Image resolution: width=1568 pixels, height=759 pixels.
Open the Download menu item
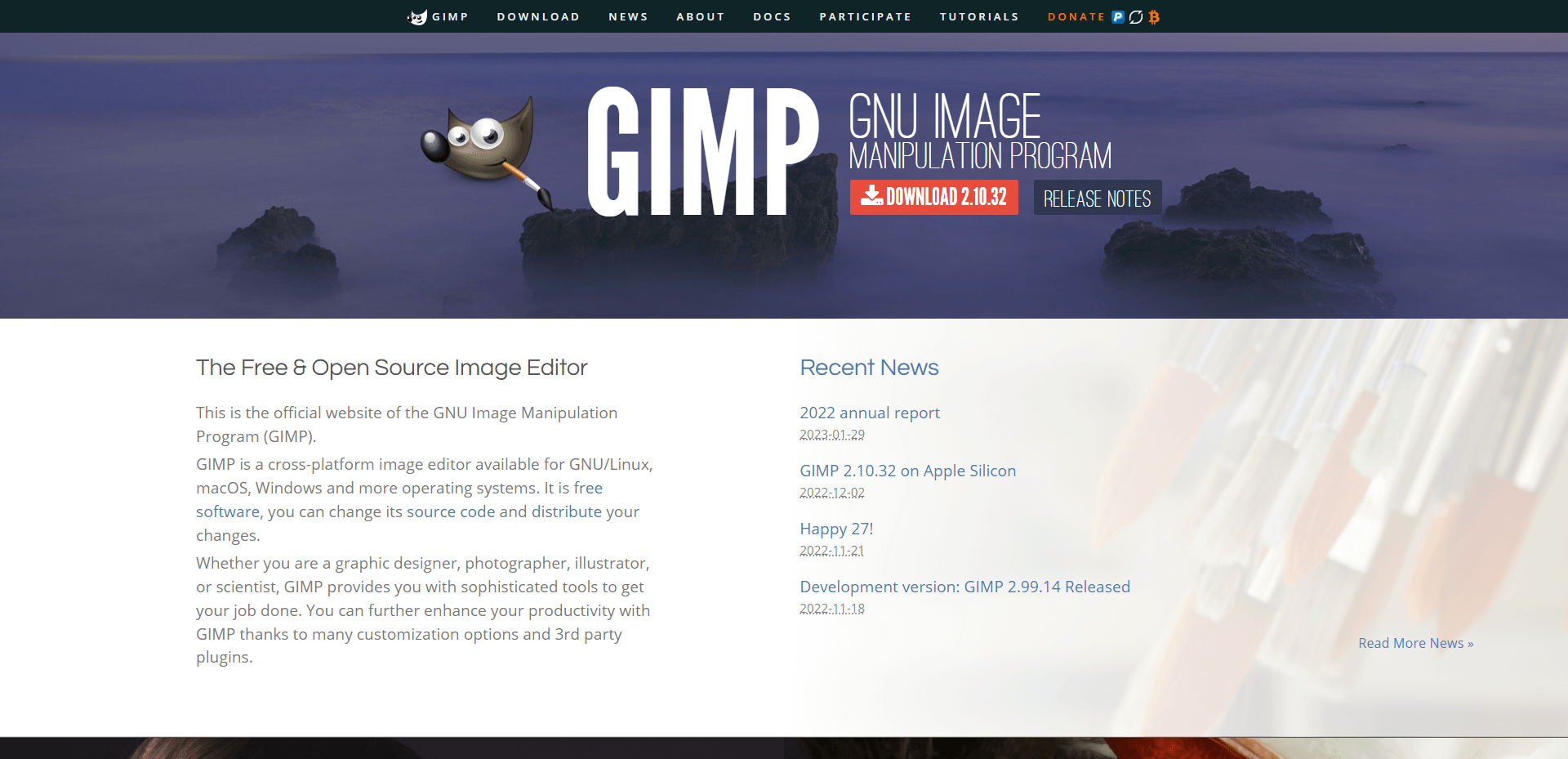538,17
